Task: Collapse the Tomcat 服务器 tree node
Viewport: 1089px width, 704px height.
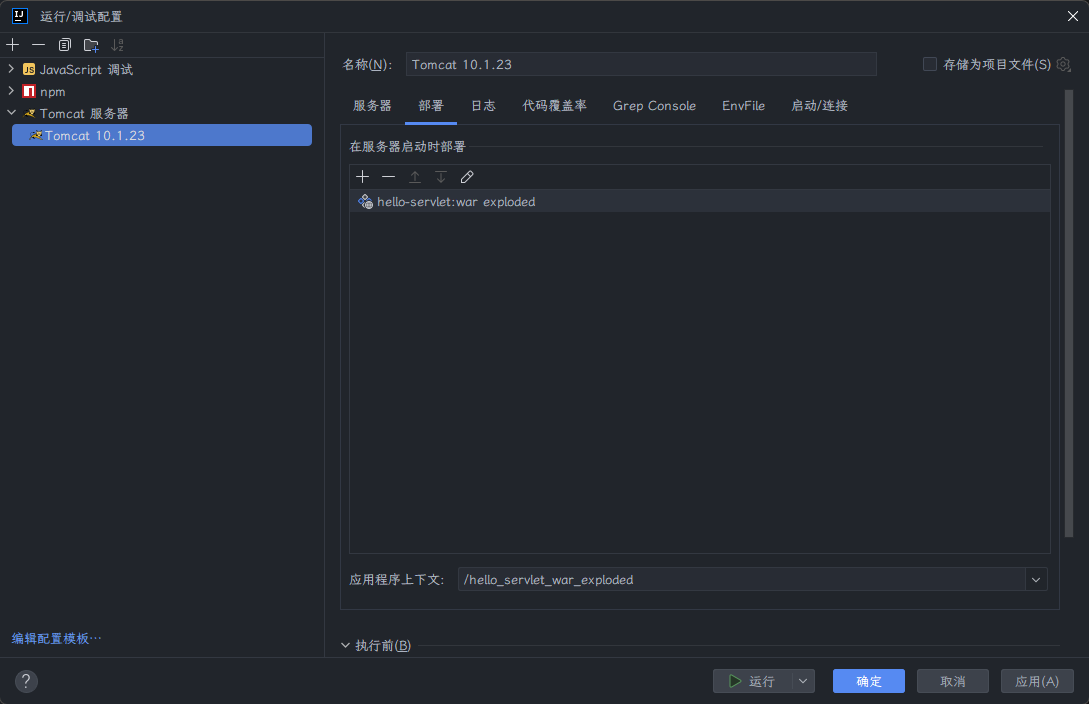Action: click(x=11, y=112)
